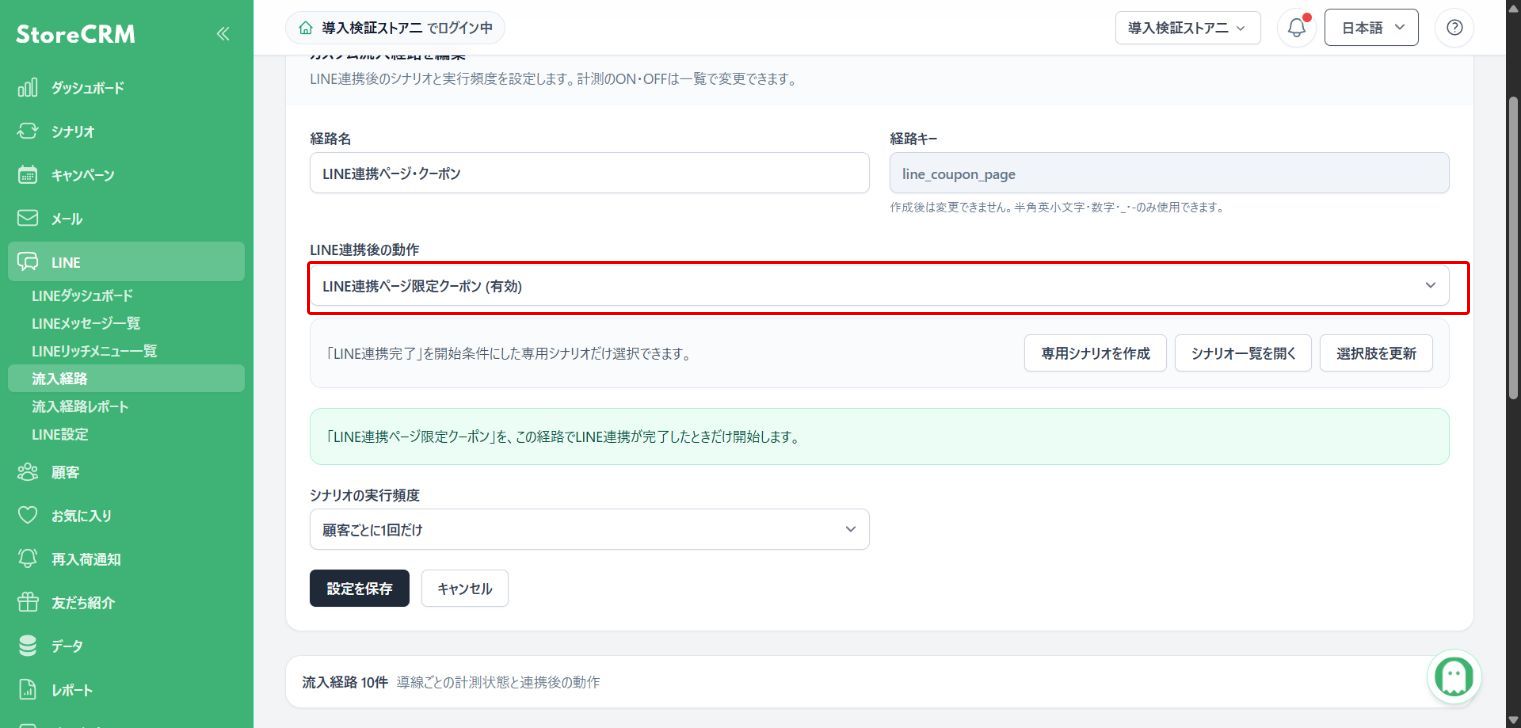The width and height of the screenshot is (1521, 728).
Task: Open LINEダッシュボード in sidebar
Action: coord(82,296)
